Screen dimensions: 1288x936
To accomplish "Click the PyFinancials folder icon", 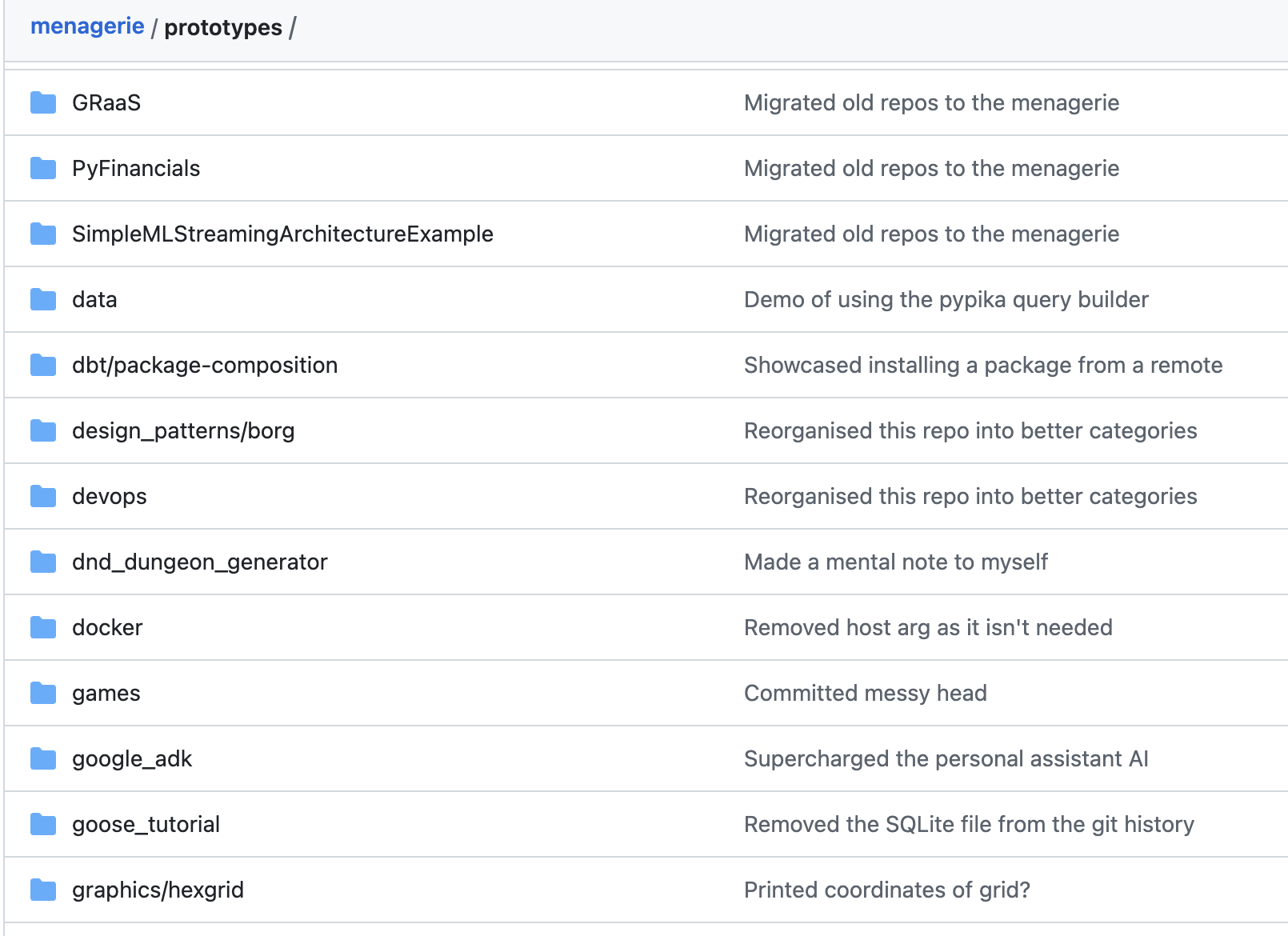I will coord(43,169).
